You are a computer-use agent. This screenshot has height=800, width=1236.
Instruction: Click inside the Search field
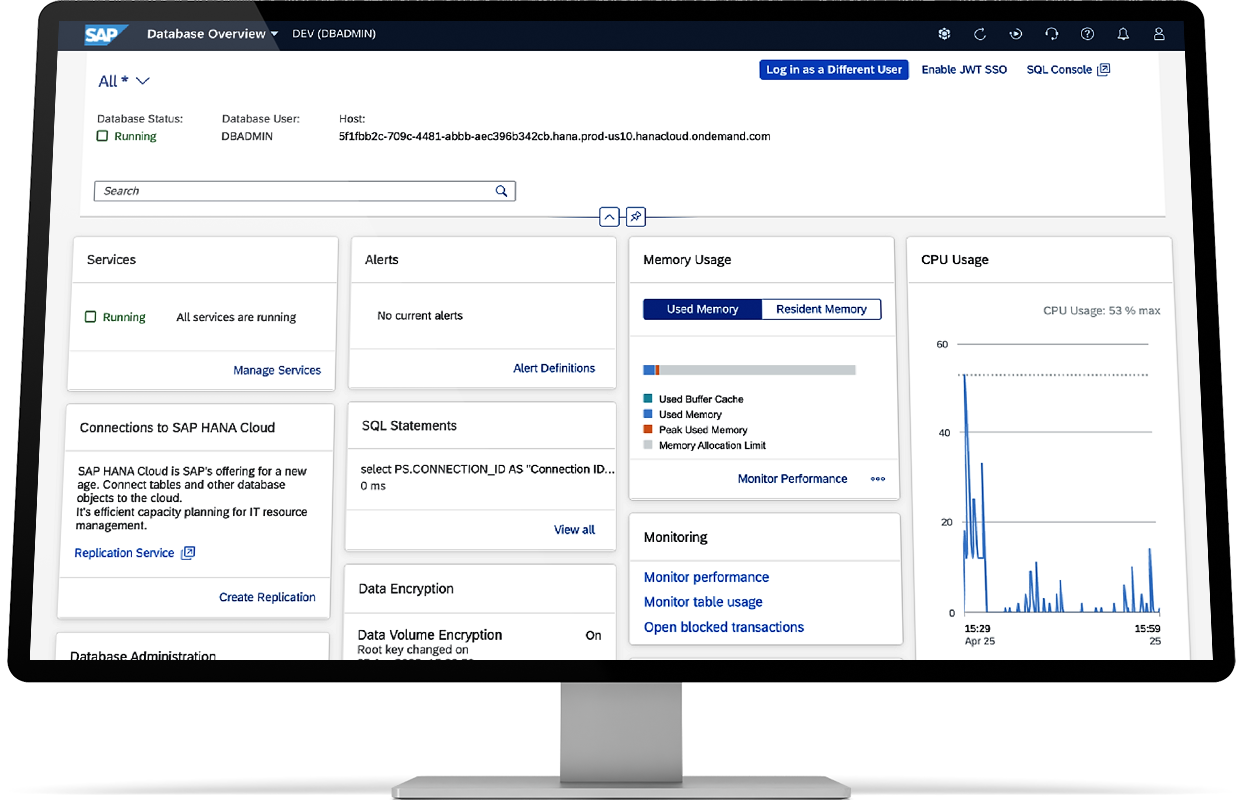304,191
